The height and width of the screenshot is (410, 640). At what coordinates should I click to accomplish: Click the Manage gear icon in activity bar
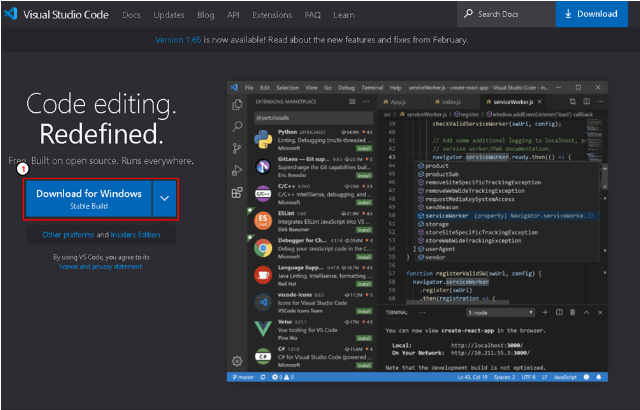(x=237, y=361)
